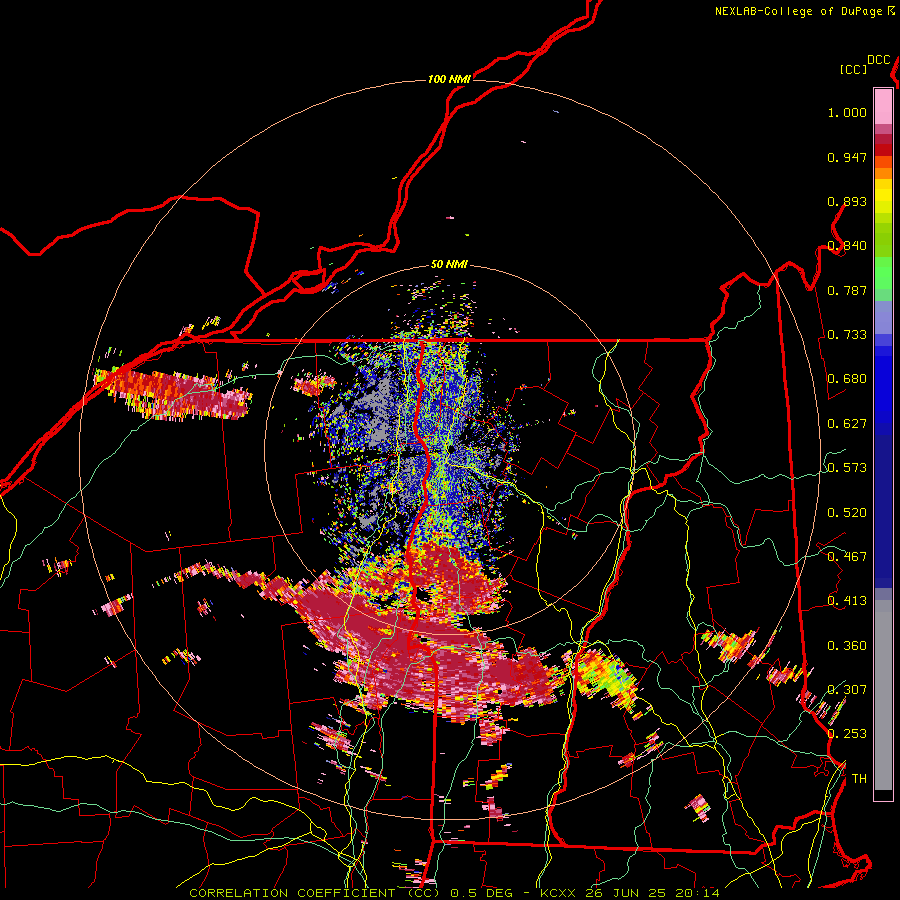Click the Correlation Coefficient caption at bottom
This screenshot has height=900, width=900.
(454, 893)
